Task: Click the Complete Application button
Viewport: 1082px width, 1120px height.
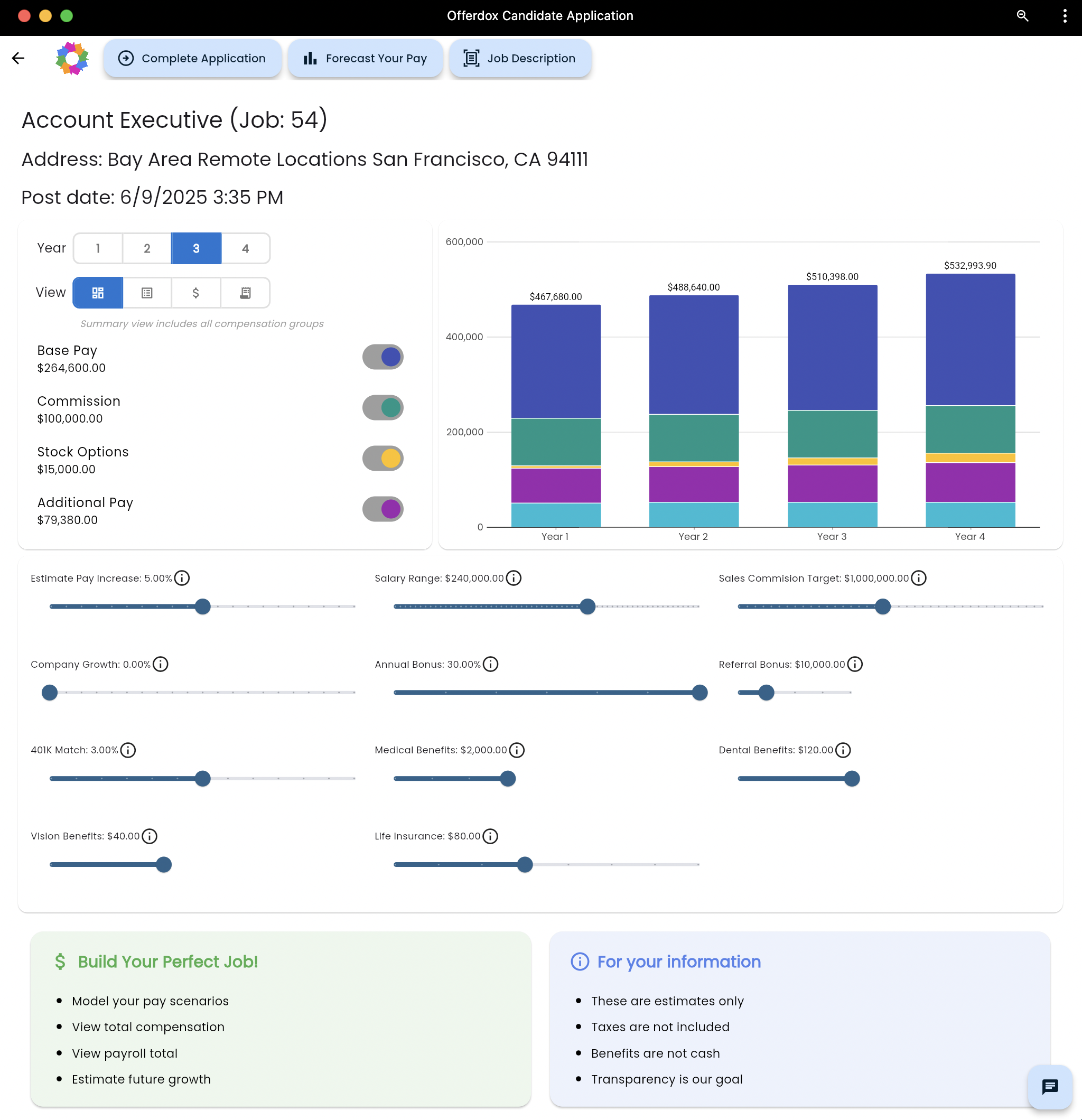Action: coord(193,58)
